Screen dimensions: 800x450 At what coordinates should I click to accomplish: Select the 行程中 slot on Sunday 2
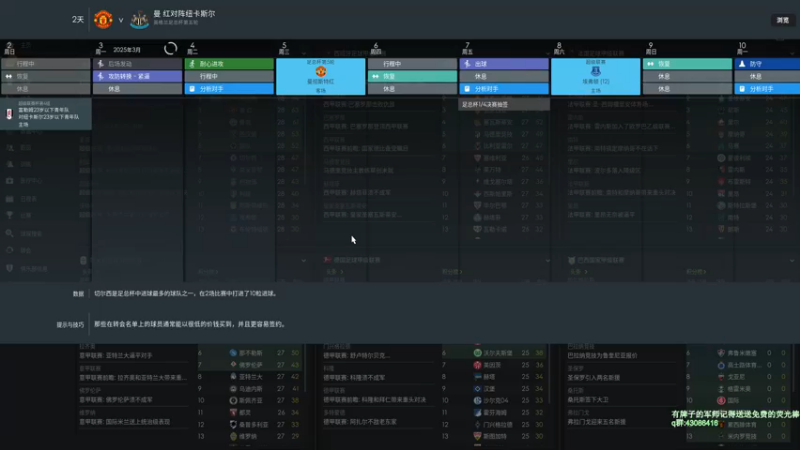coord(45,64)
